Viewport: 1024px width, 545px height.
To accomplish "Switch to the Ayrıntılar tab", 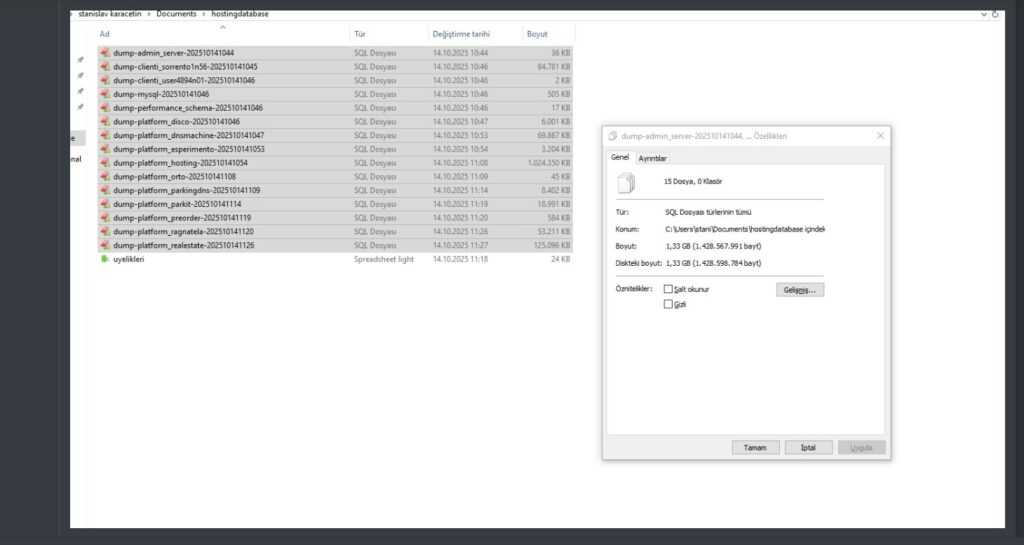I will point(653,158).
